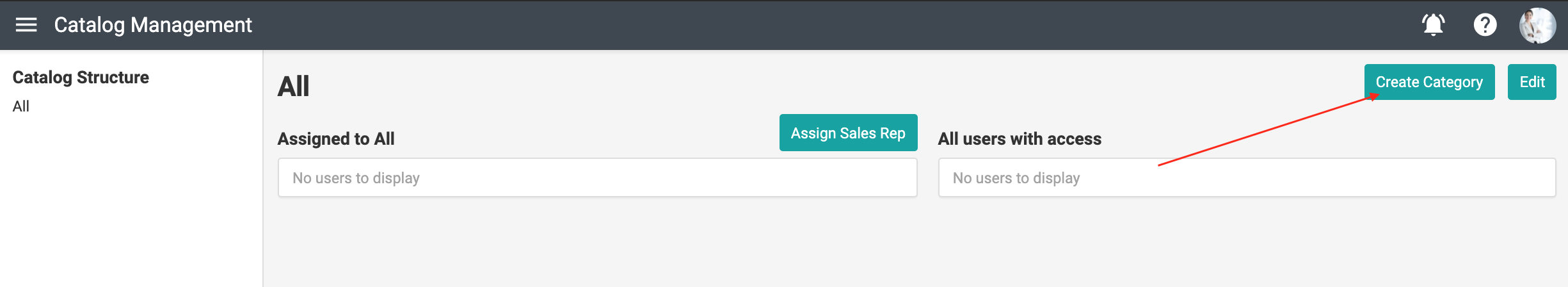Image resolution: width=1568 pixels, height=287 pixels.
Task: Open the hamburger navigation menu
Action: point(26,25)
